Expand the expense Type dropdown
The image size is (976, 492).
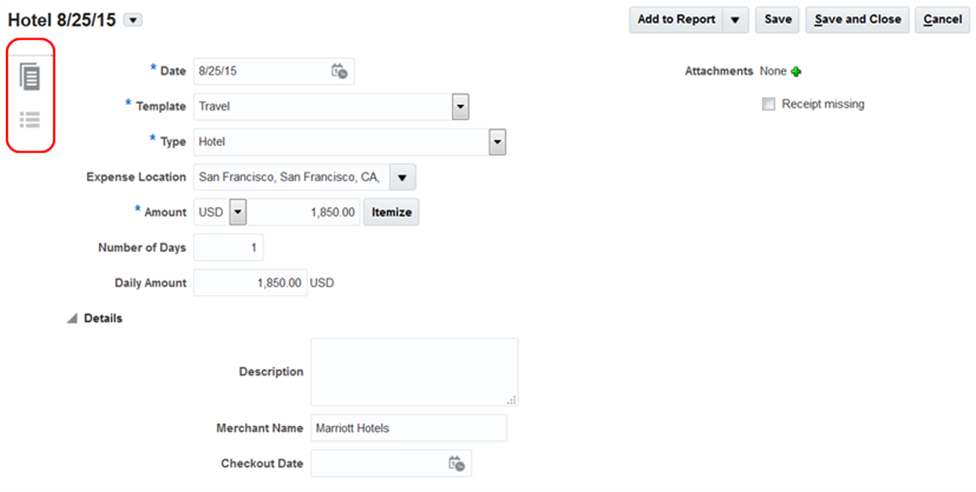pyautogui.click(x=497, y=142)
